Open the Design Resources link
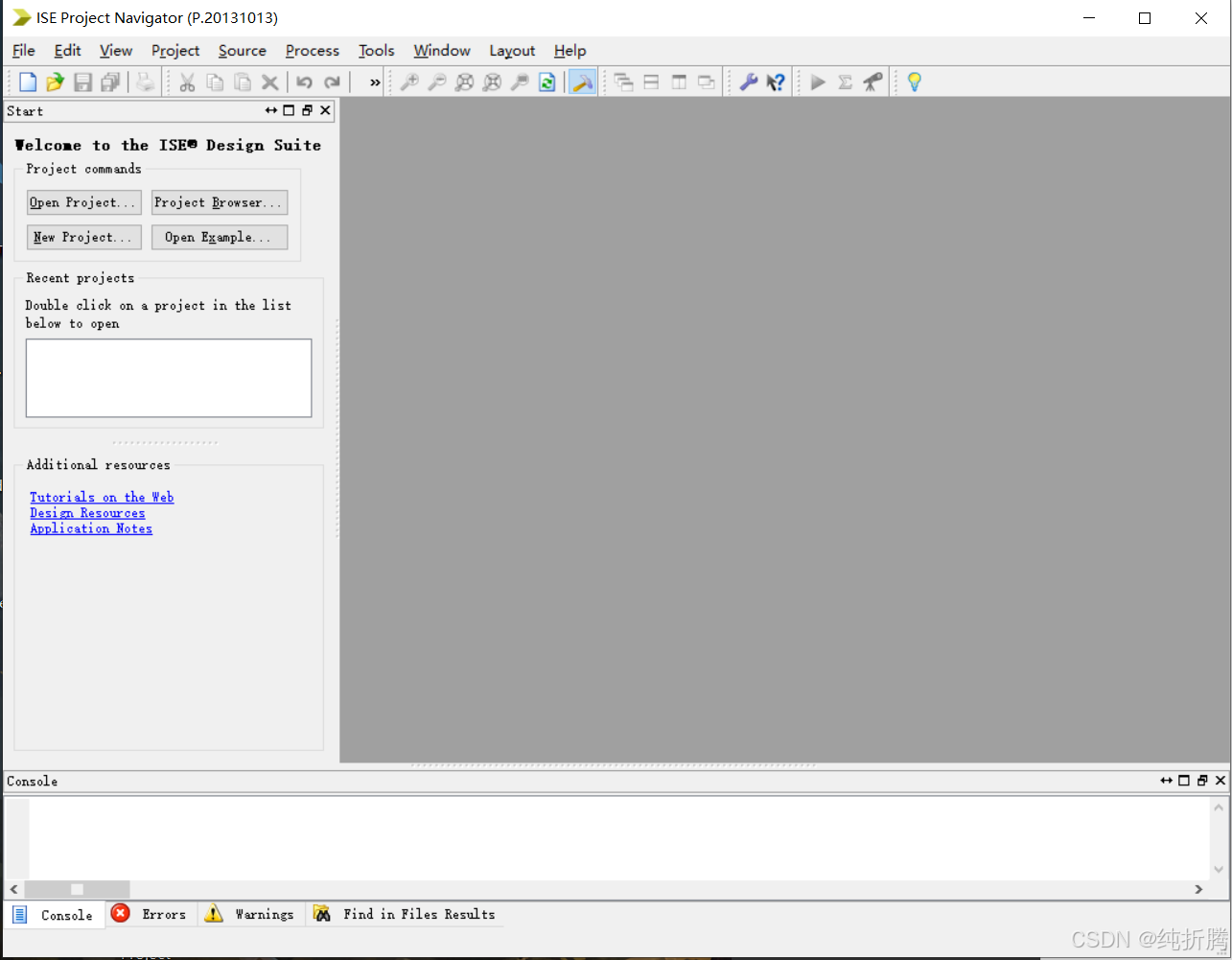The width and height of the screenshot is (1232, 960). pos(87,513)
